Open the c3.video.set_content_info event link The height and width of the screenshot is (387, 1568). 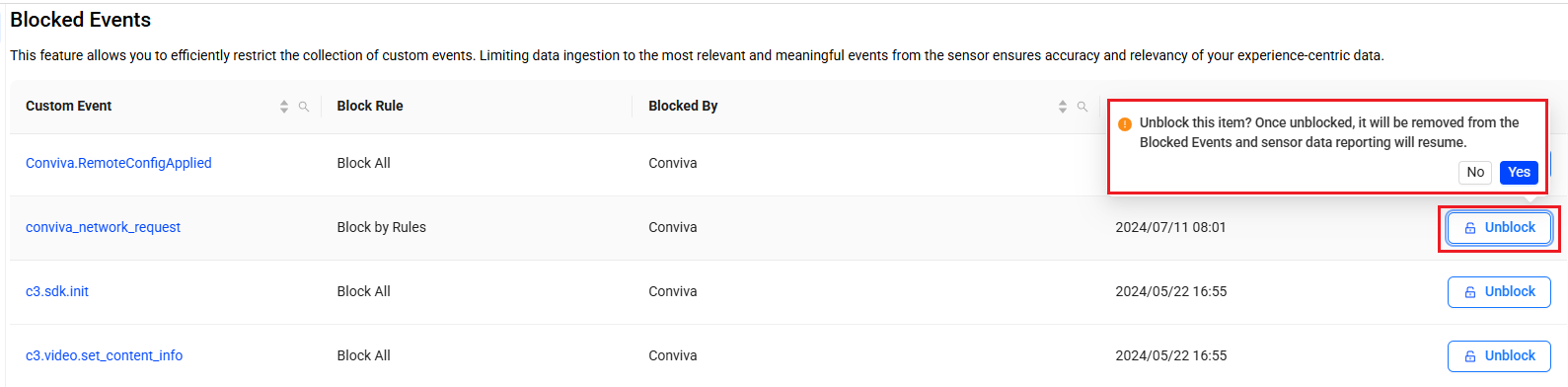point(104,355)
